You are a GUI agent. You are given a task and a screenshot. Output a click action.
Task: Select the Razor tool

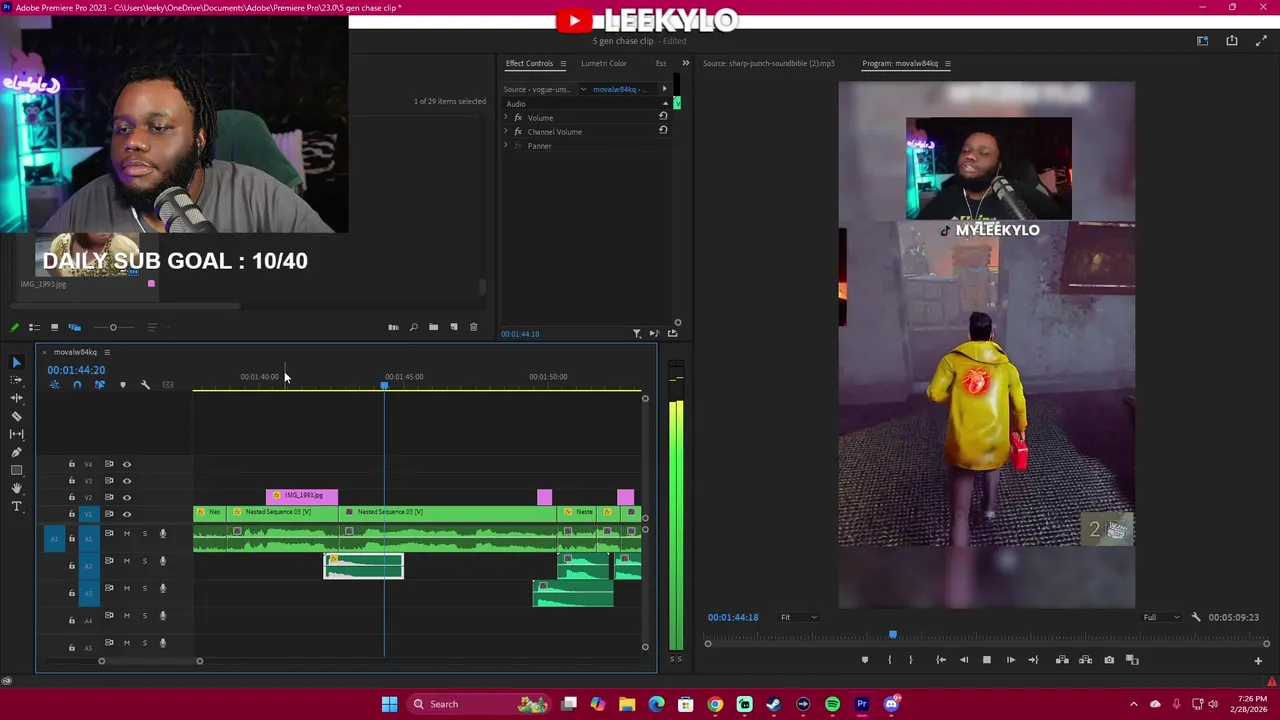[x=16, y=416]
